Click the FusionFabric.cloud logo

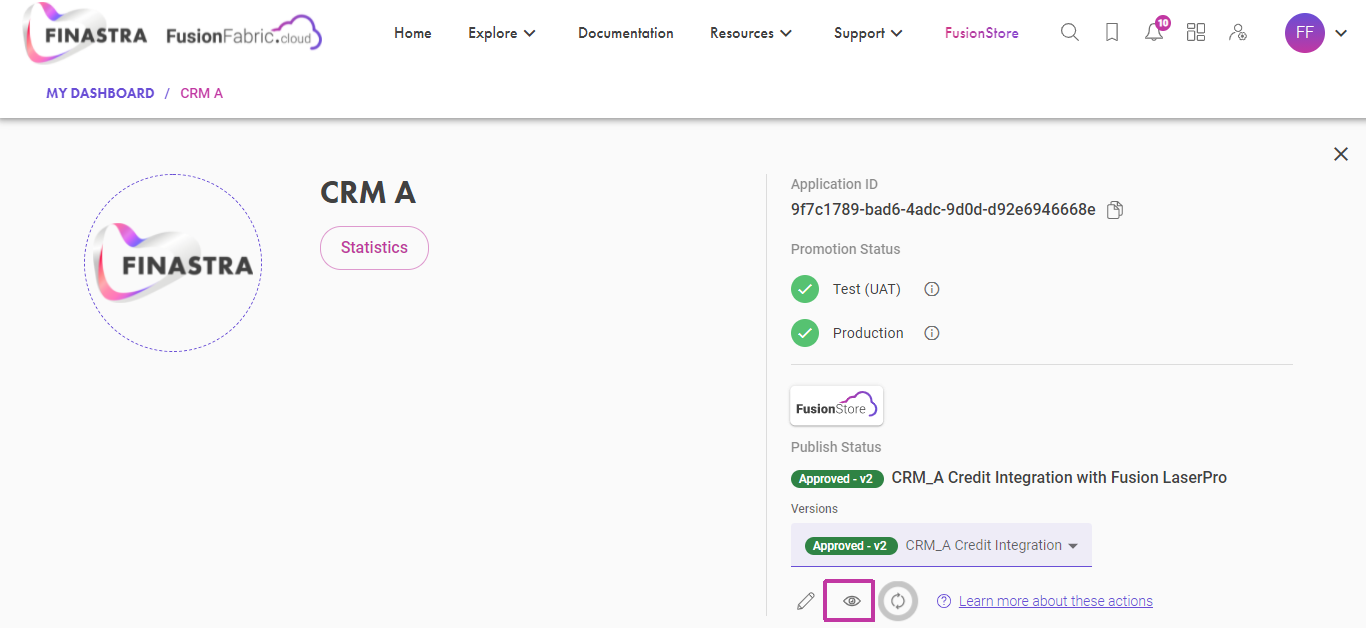click(244, 35)
